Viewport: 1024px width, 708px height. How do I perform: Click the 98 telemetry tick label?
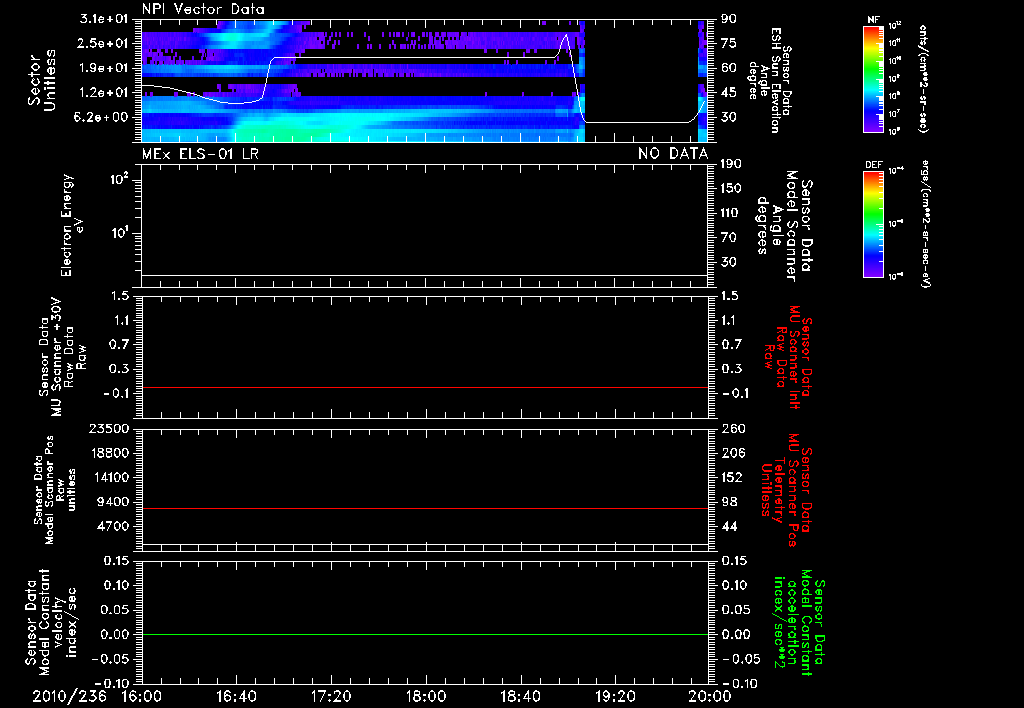pyautogui.click(x=728, y=502)
